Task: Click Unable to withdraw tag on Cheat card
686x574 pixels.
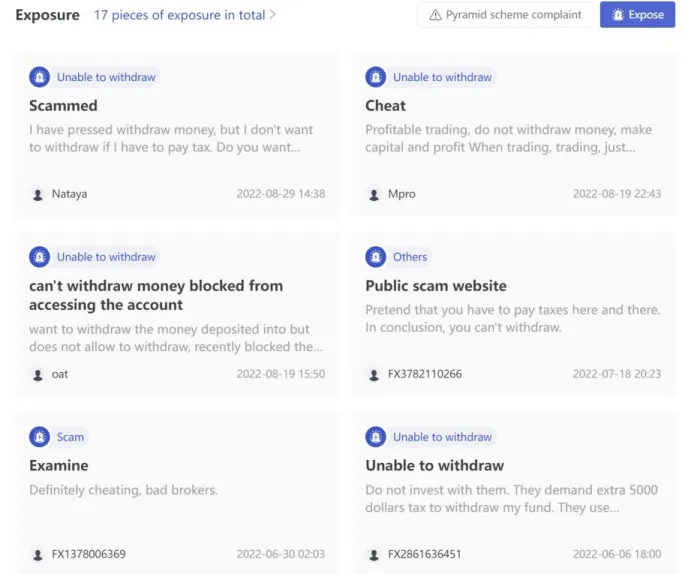Action: 442,77
